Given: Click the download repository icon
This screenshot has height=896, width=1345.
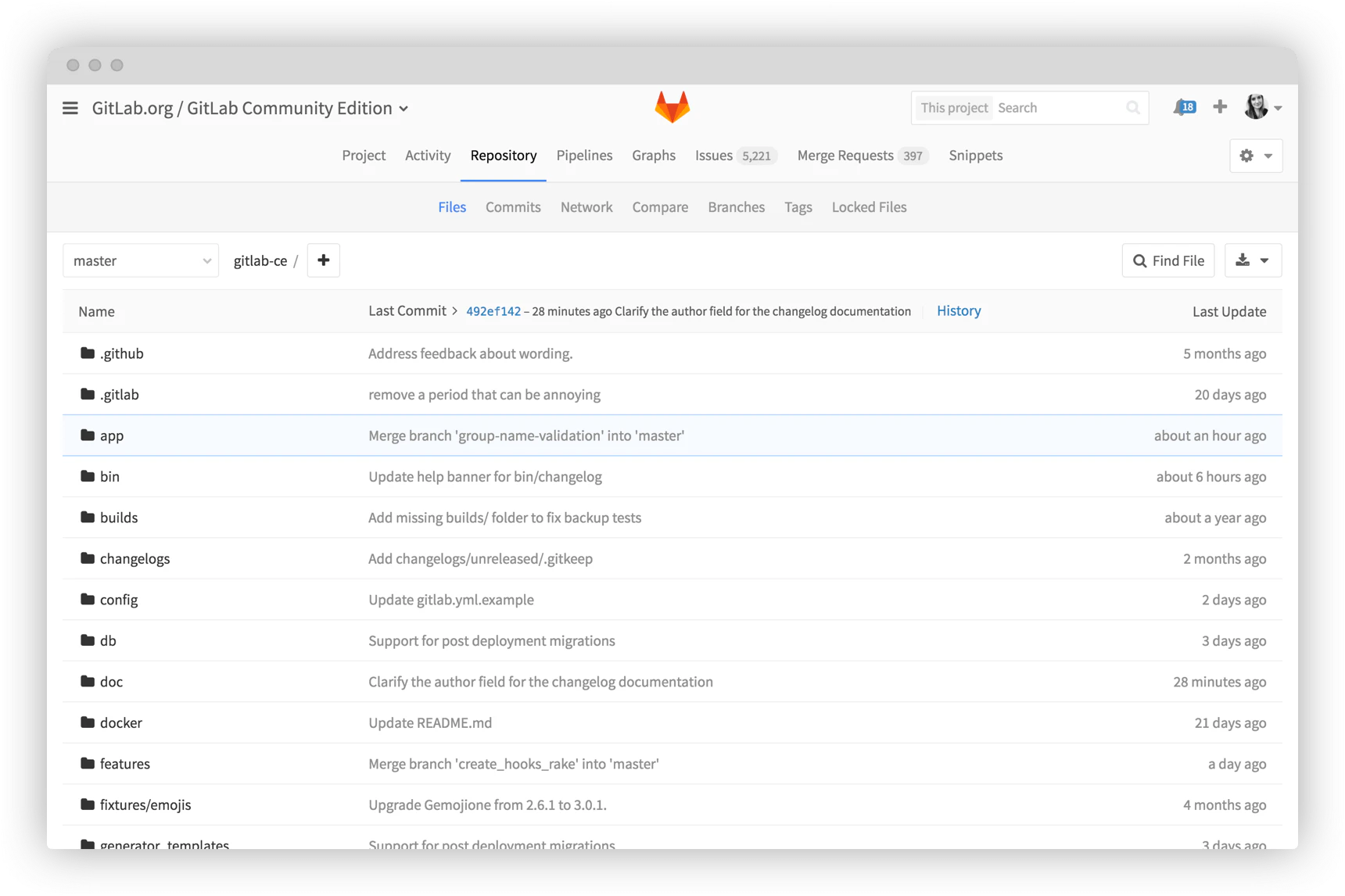Looking at the screenshot, I should tap(1242, 260).
